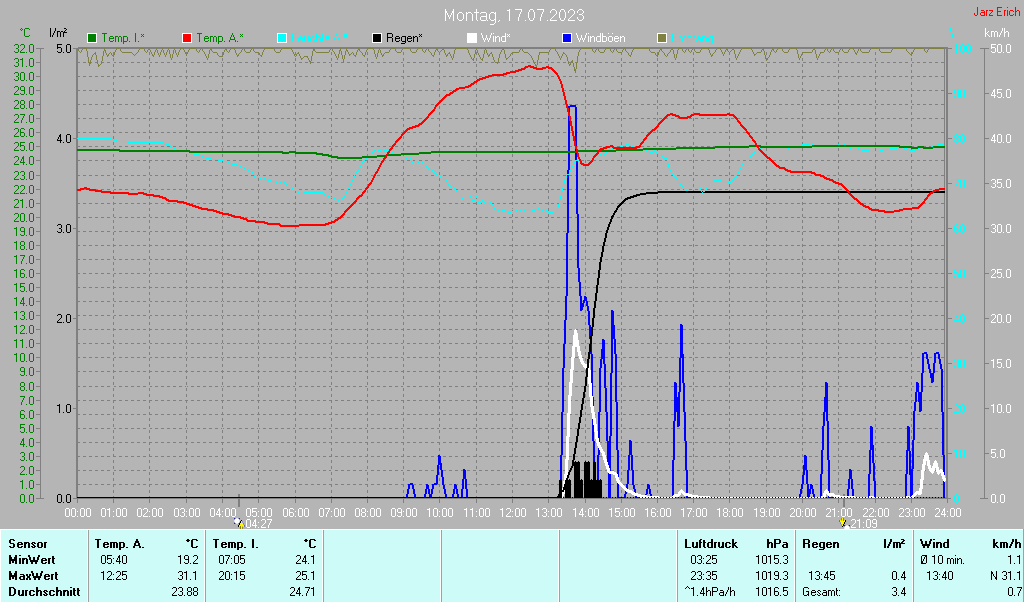Click the '13:45' rain maximum time

822,577
